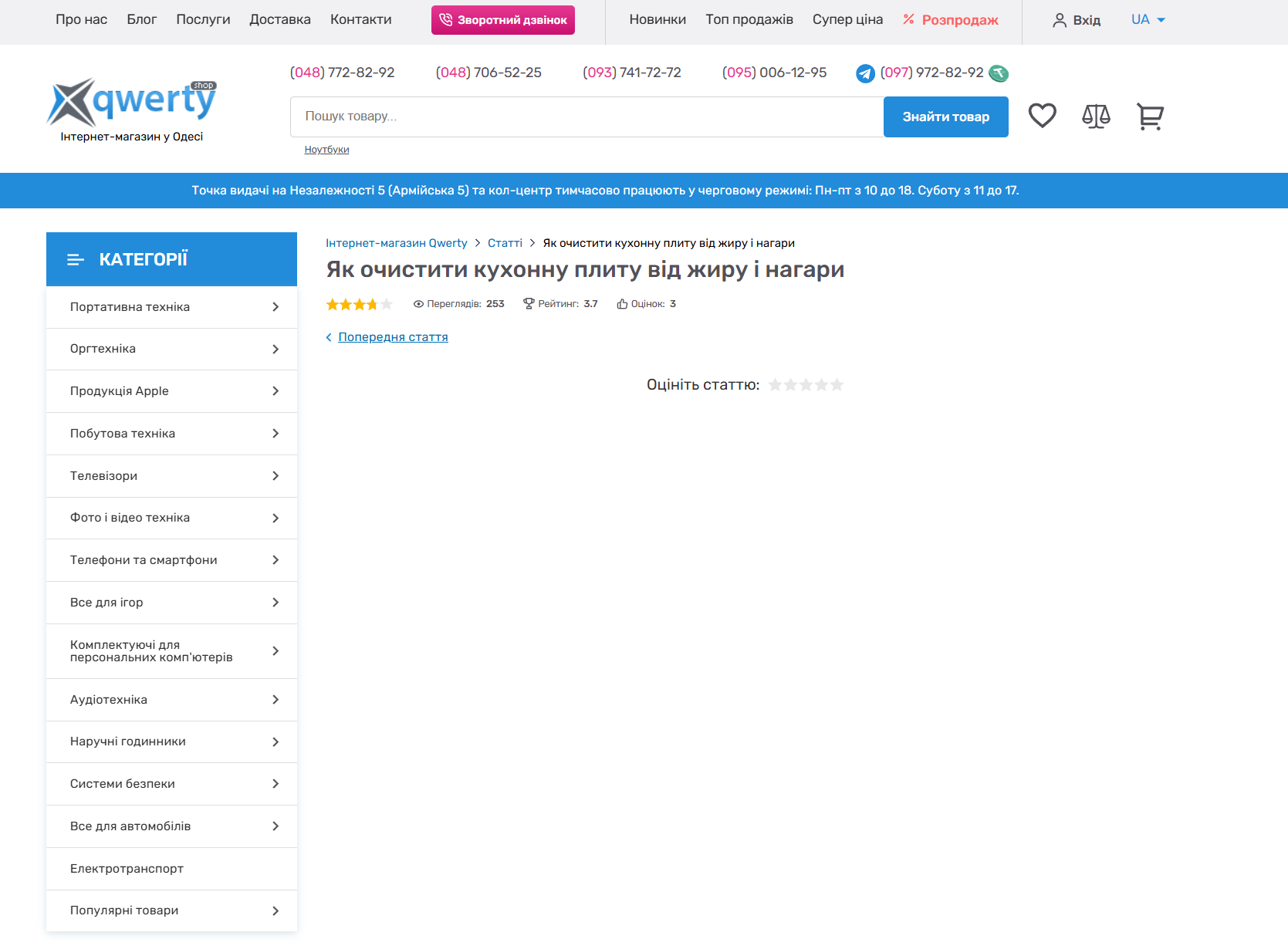The width and height of the screenshot is (1288, 946).
Task: Click the hamburger icon beside КАТЕГОРІЇ
Action: pos(76,260)
